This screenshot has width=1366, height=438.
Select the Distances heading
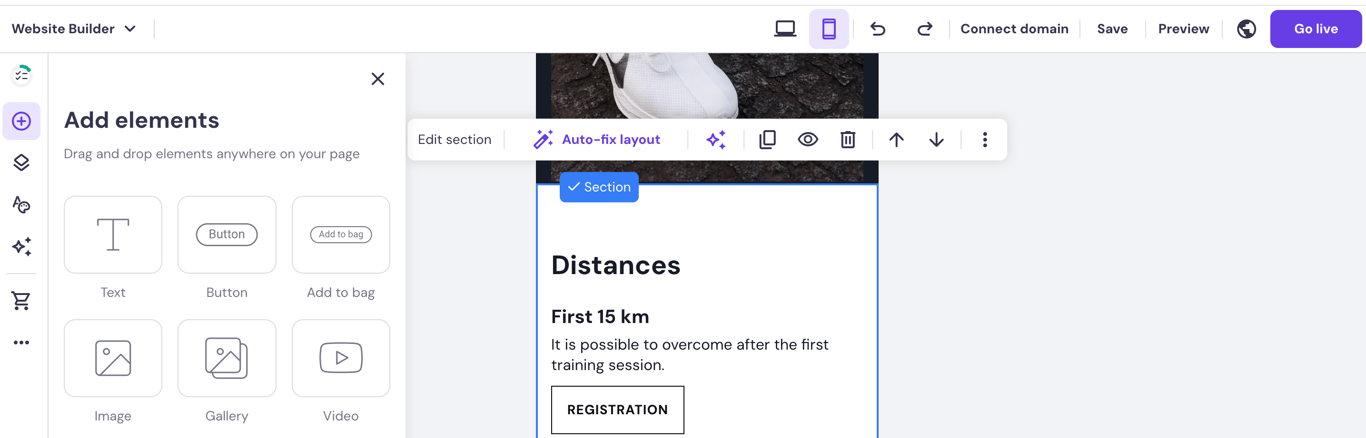click(x=616, y=265)
